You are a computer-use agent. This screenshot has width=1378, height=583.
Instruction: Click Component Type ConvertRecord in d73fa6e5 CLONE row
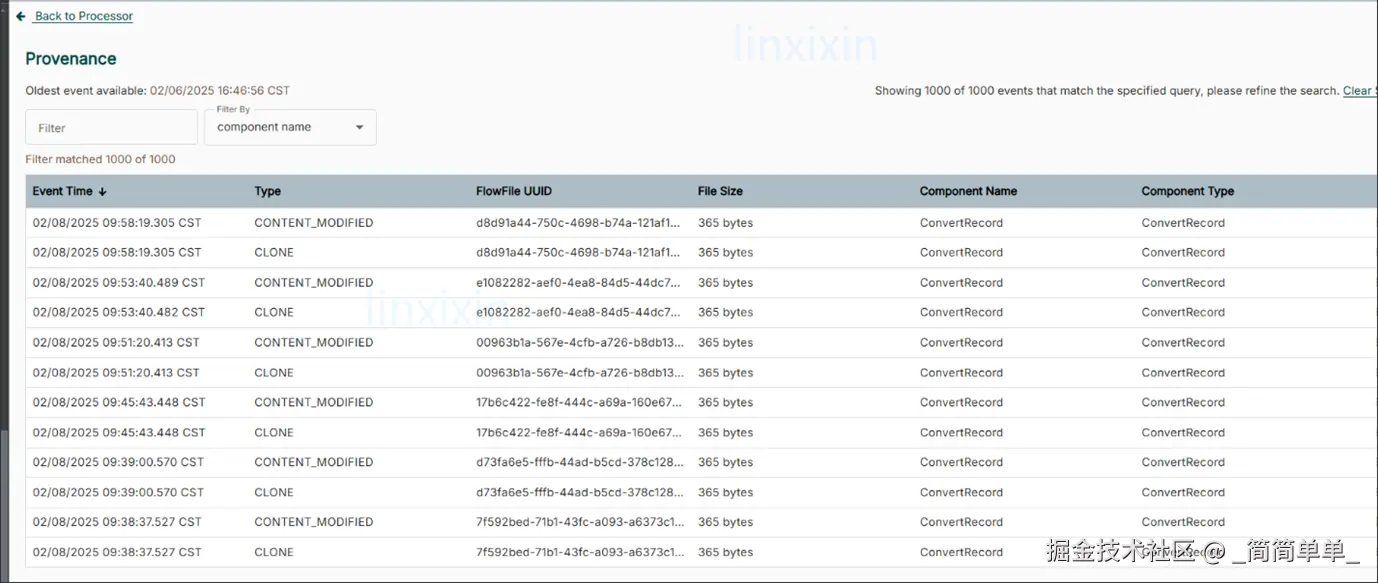click(x=1183, y=492)
